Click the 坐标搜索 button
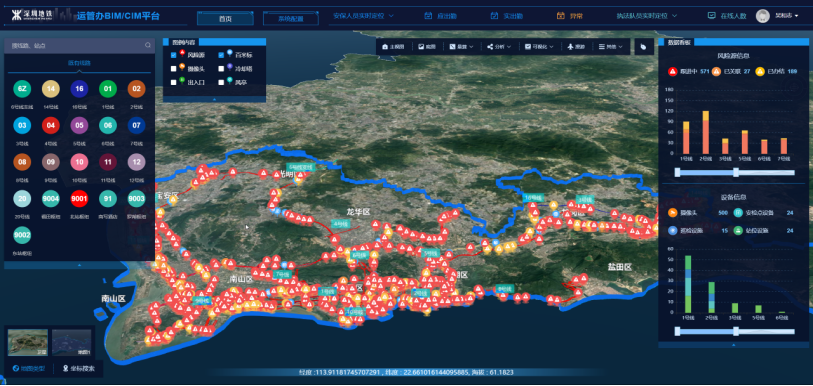Image resolution: width=813 pixels, height=386 pixels. 78,369
